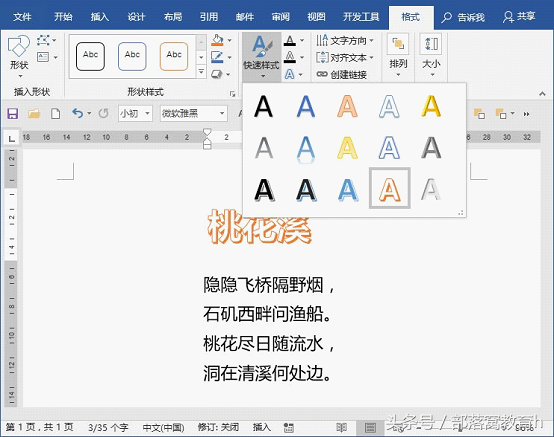Click the Text Fill A icon
The height and width of the screenshot is (437, 554).
(x=290, y=41)
